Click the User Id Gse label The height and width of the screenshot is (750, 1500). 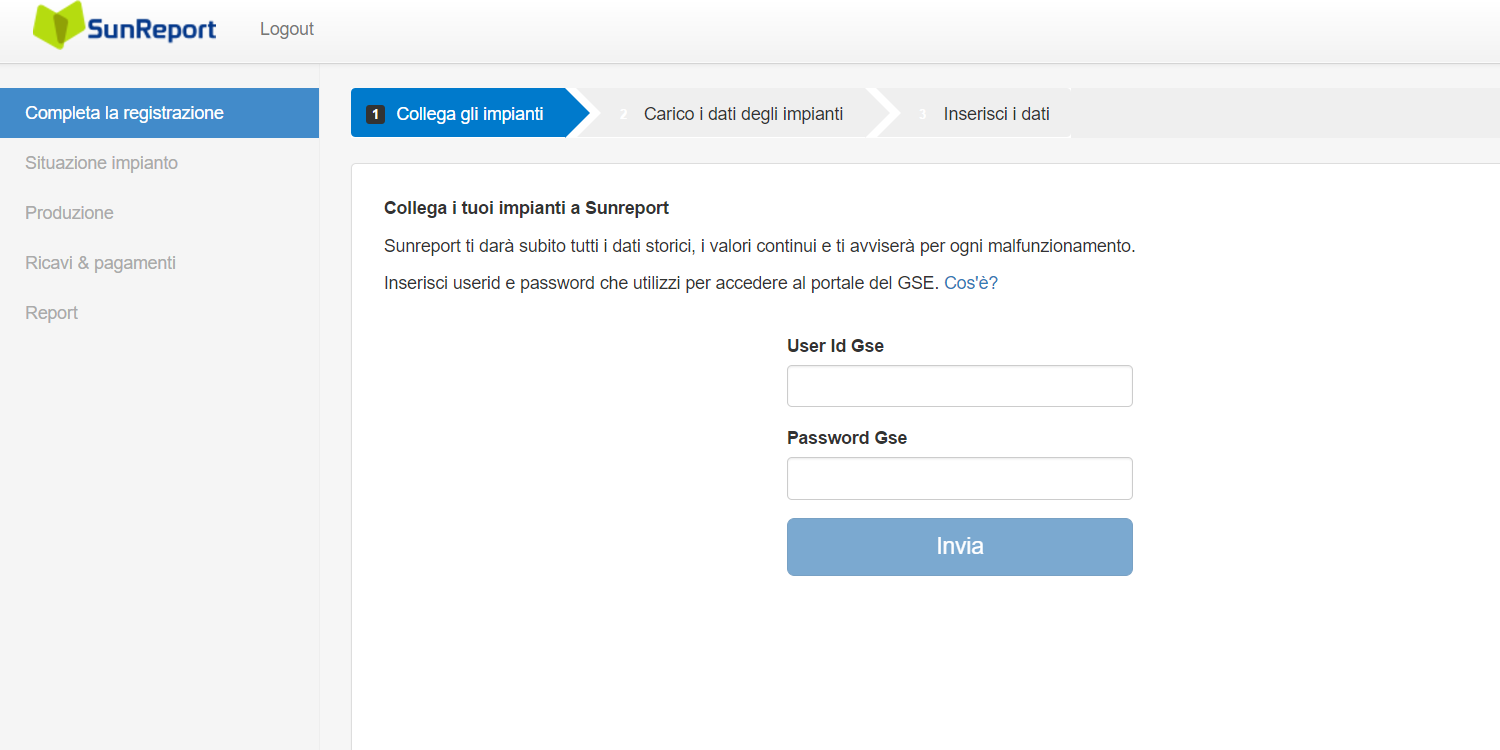835,346
